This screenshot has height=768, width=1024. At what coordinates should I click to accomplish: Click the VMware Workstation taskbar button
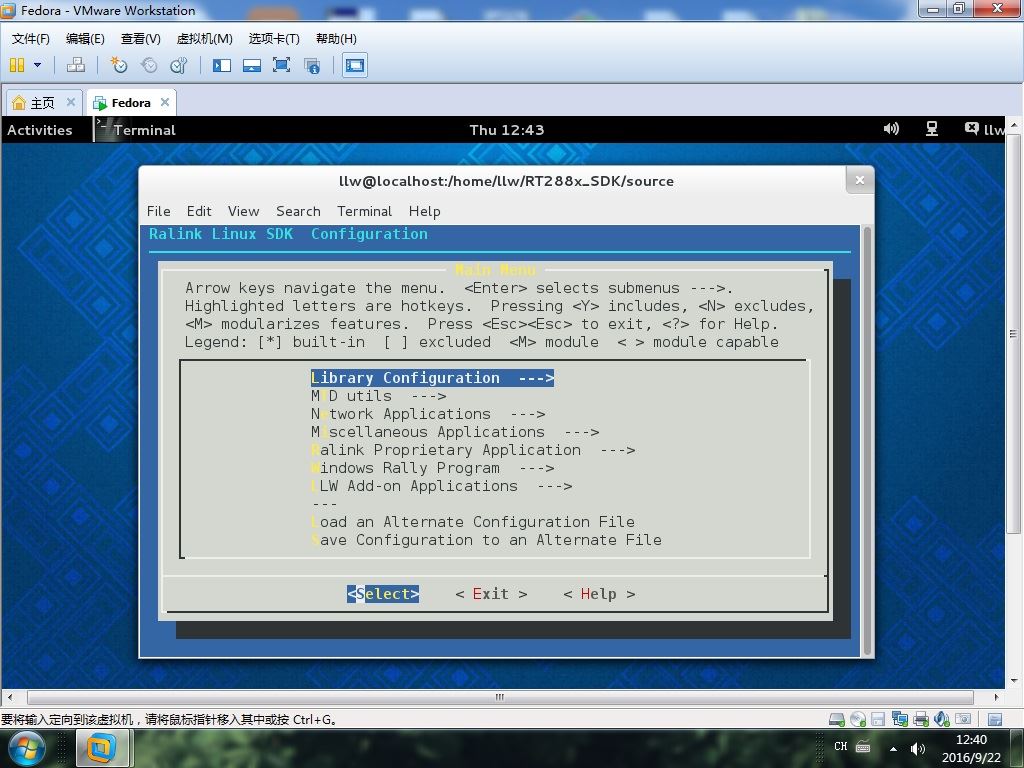tap(104, 749)
